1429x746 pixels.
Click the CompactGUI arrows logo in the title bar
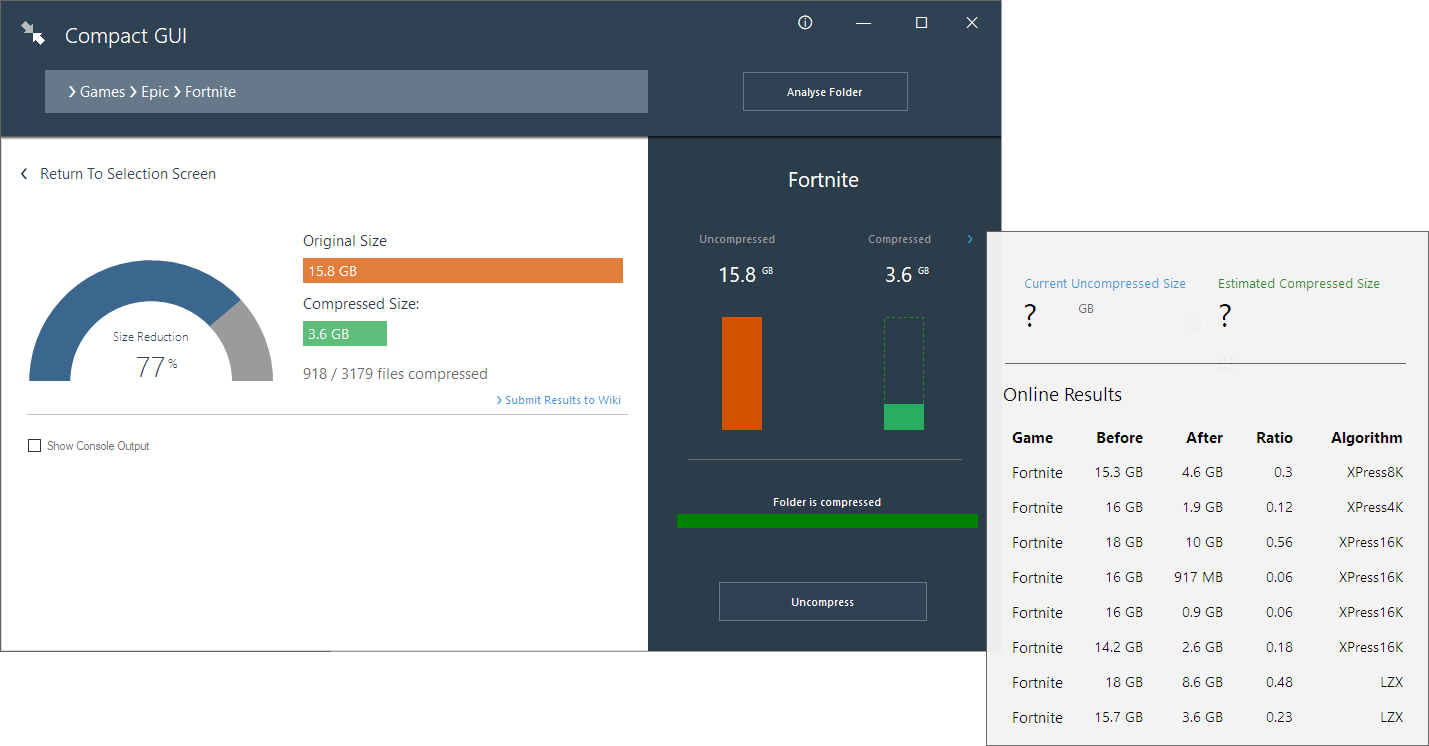pyautogui.click(x=33, y=31)
